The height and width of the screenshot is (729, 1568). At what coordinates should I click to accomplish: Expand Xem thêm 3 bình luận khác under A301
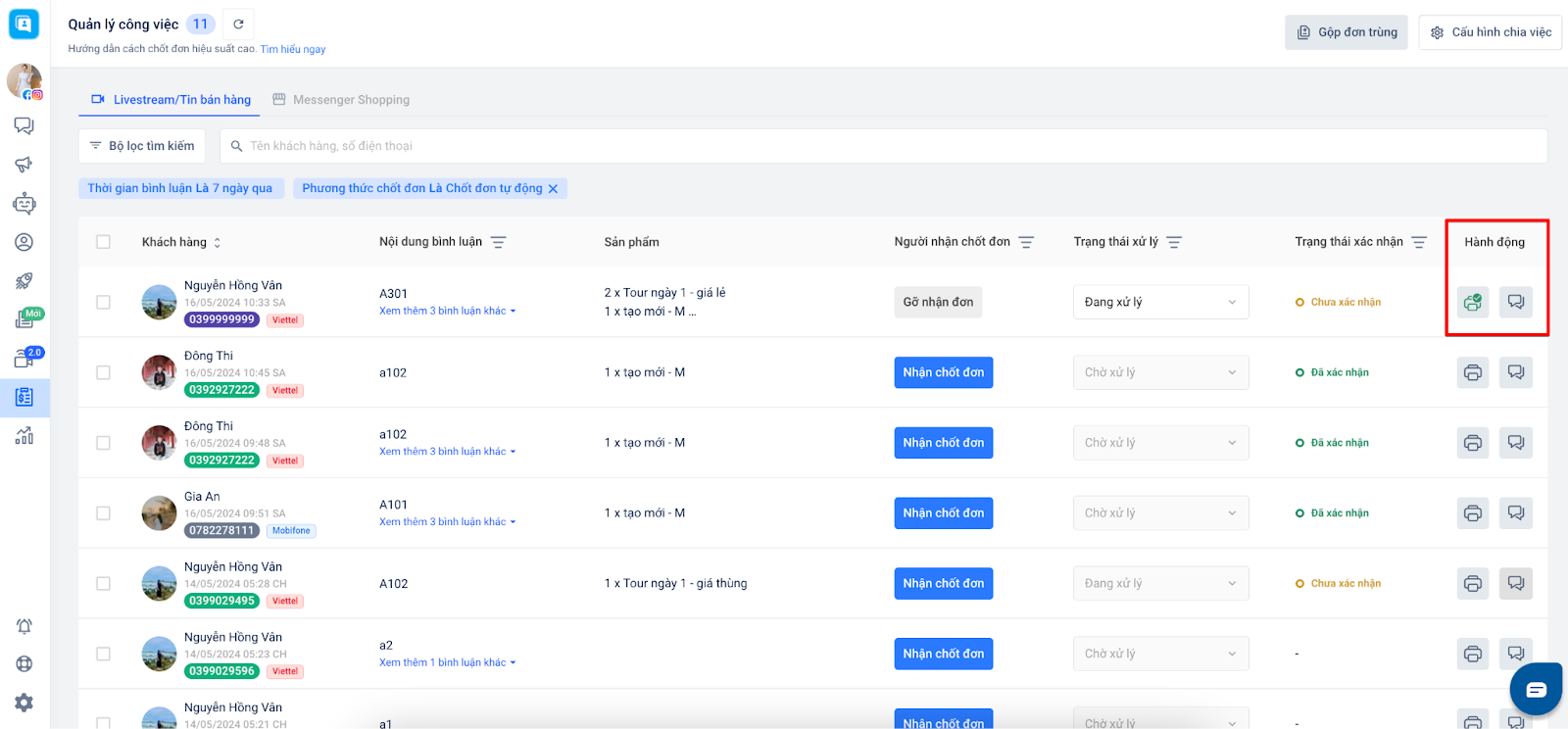pos(447,312)
